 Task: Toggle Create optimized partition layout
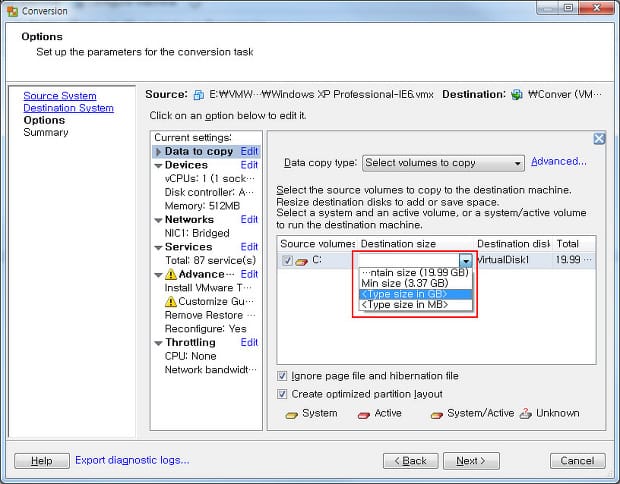[x=282, y=394]
